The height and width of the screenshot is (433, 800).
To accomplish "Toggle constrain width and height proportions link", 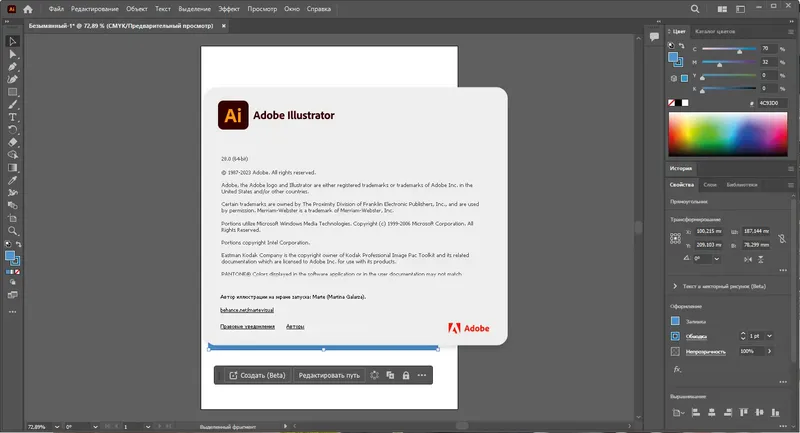I will coord(781,238).
